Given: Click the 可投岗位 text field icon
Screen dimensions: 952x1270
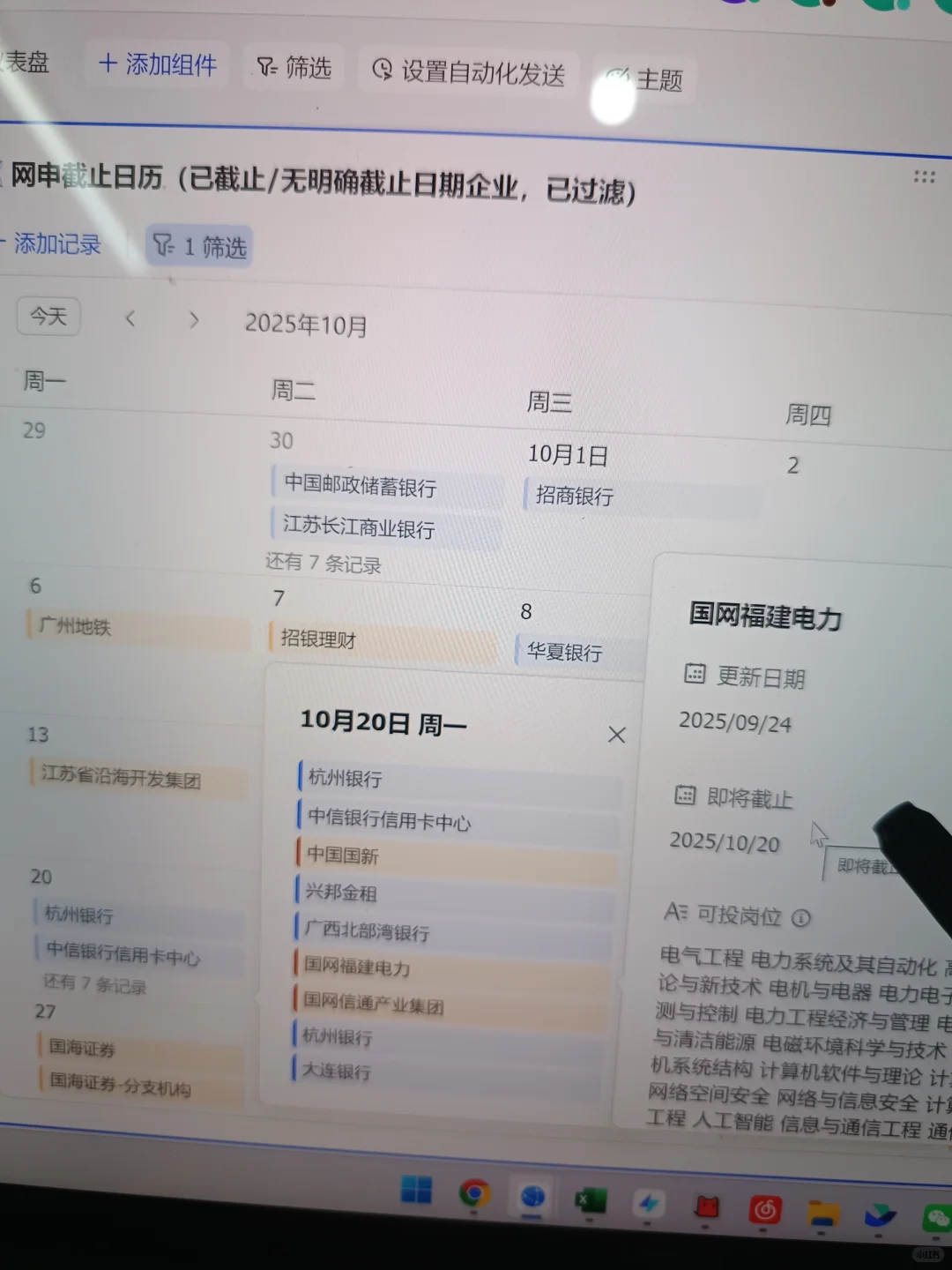Looking at the screenshot, I should pyautogui.click(x=675, y=912).
